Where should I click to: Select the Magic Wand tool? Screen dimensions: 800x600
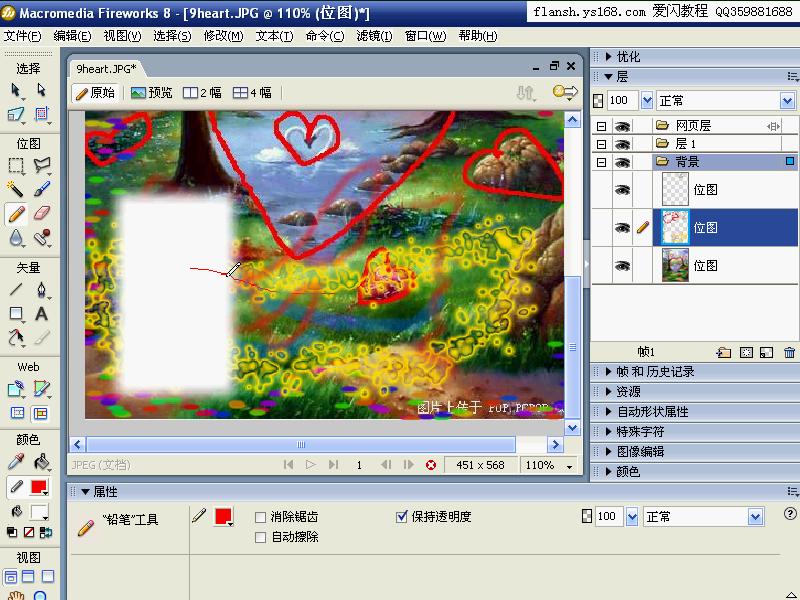15,189
